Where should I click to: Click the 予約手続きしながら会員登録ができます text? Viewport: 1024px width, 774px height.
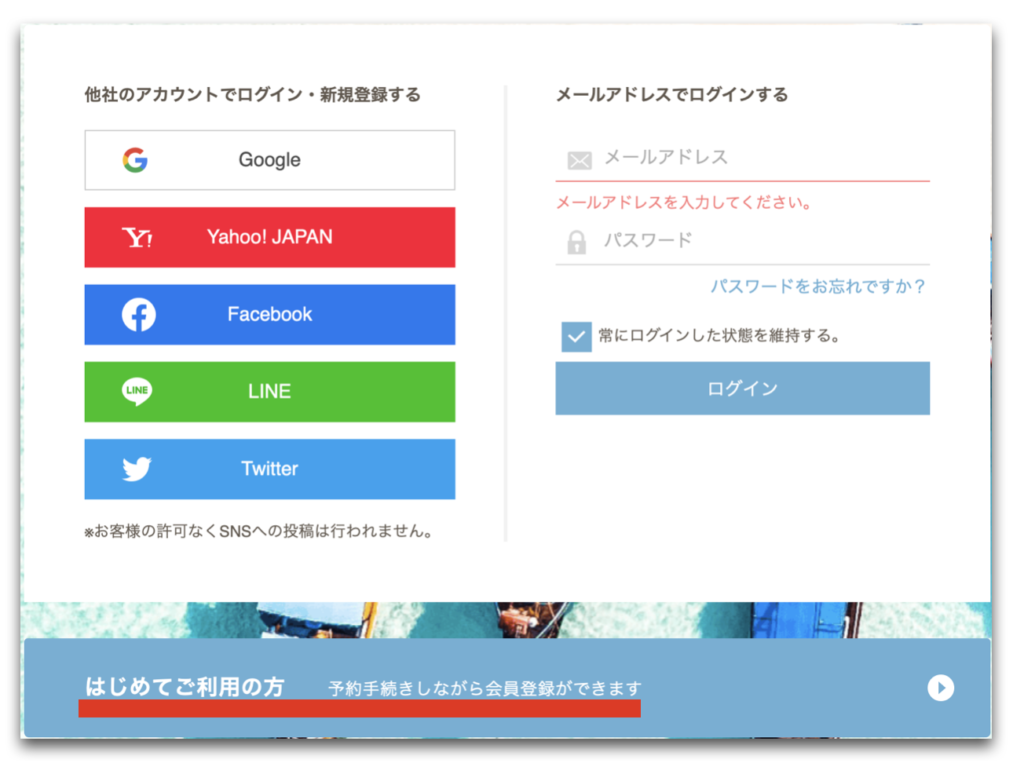pyautogui.click(x=485, y=688)
